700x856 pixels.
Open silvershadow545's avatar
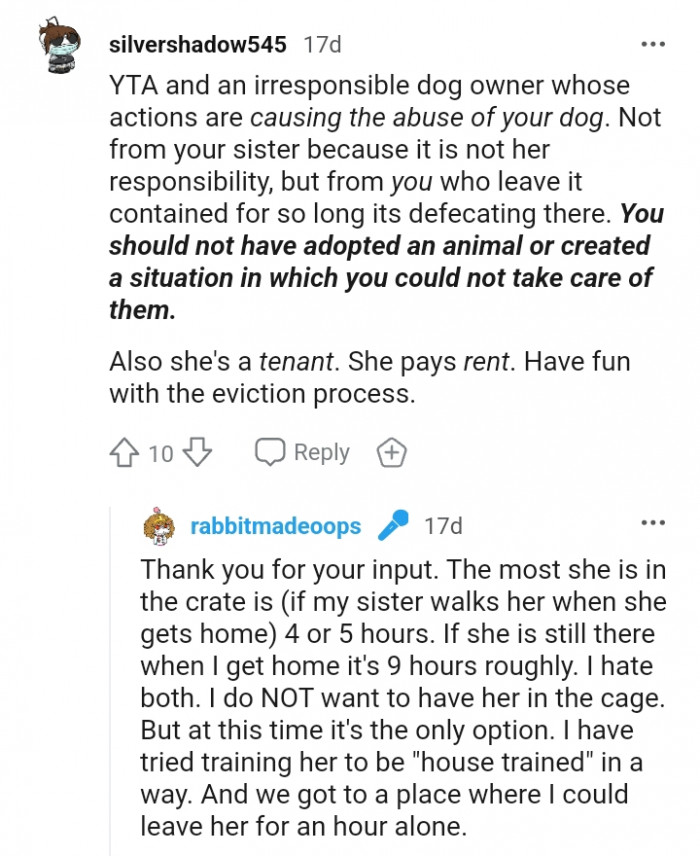(60, 42)
